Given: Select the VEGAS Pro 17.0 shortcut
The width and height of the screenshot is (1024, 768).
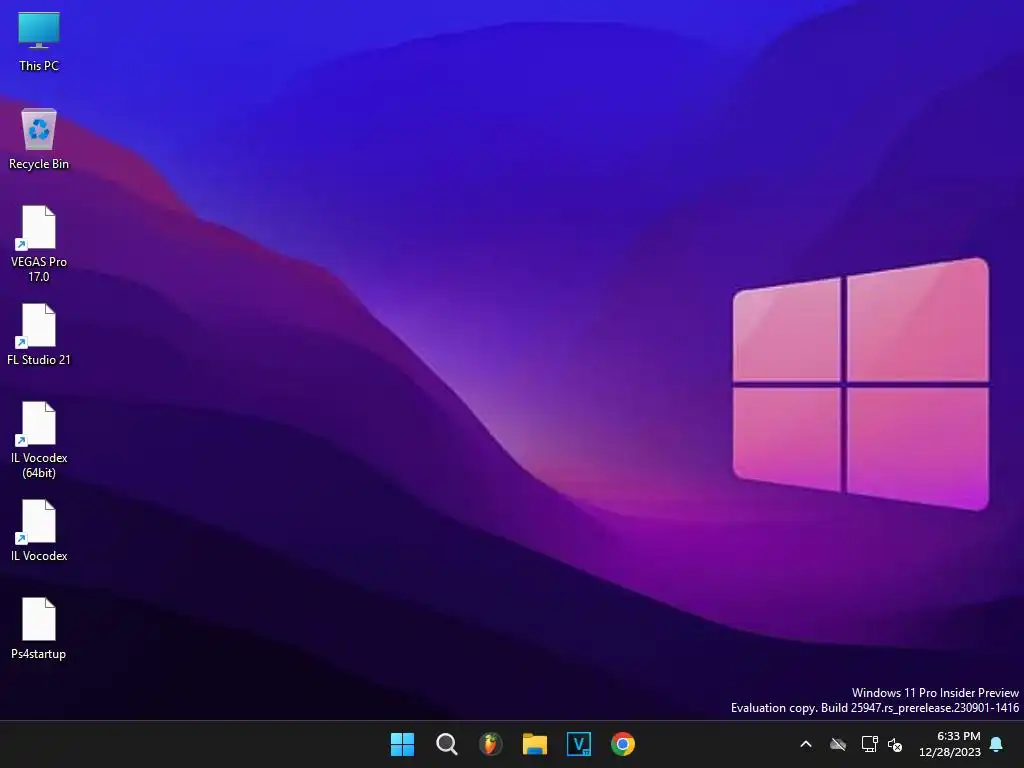Looking at the screenshot, I should (39, 244).
